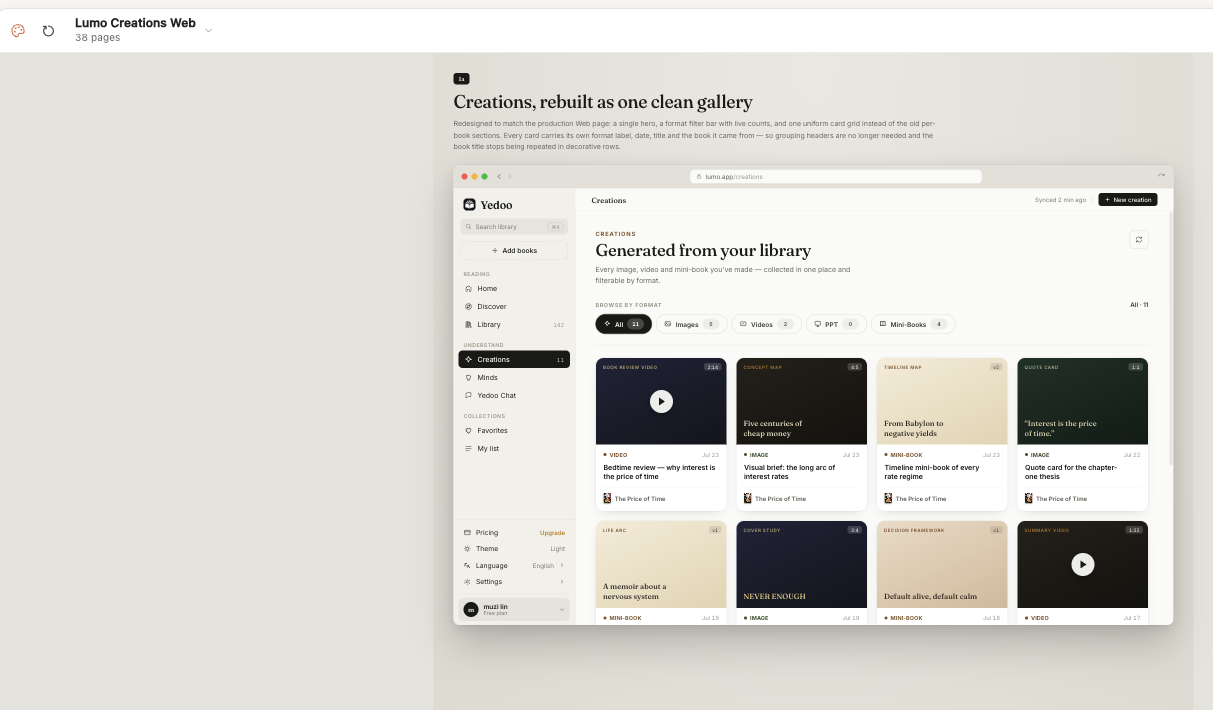
Task: Click the Theme sun icon
Action: coord(467,548)
